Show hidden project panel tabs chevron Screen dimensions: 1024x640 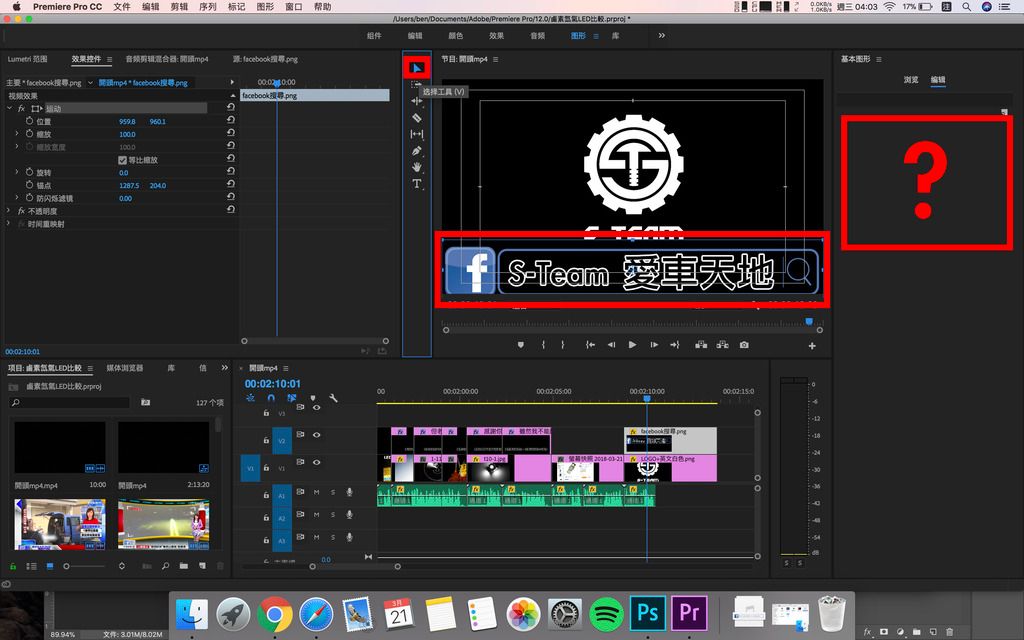coord(225,368)
